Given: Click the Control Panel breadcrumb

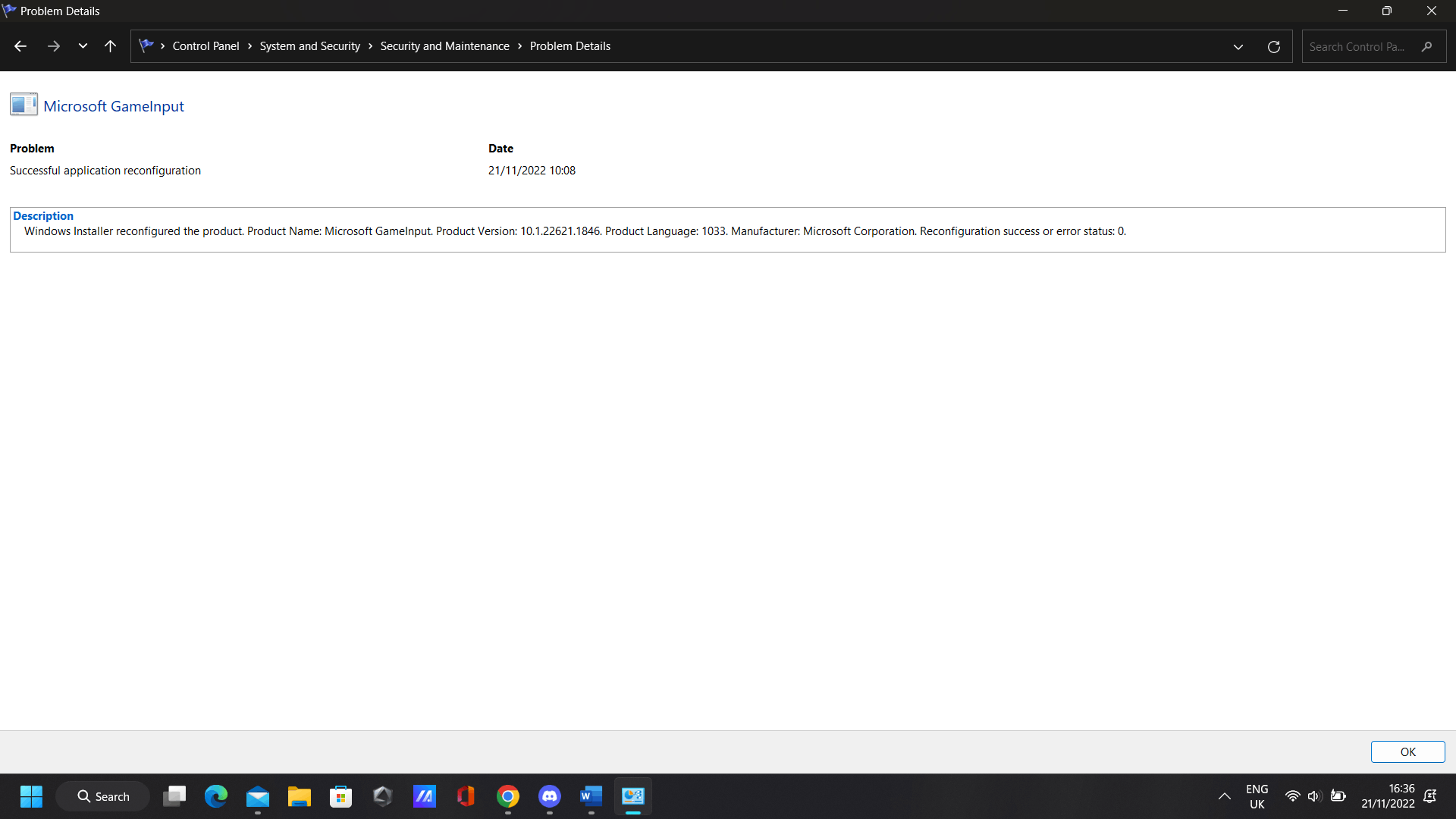Looking at the screenshot, I should click(206, 46).
